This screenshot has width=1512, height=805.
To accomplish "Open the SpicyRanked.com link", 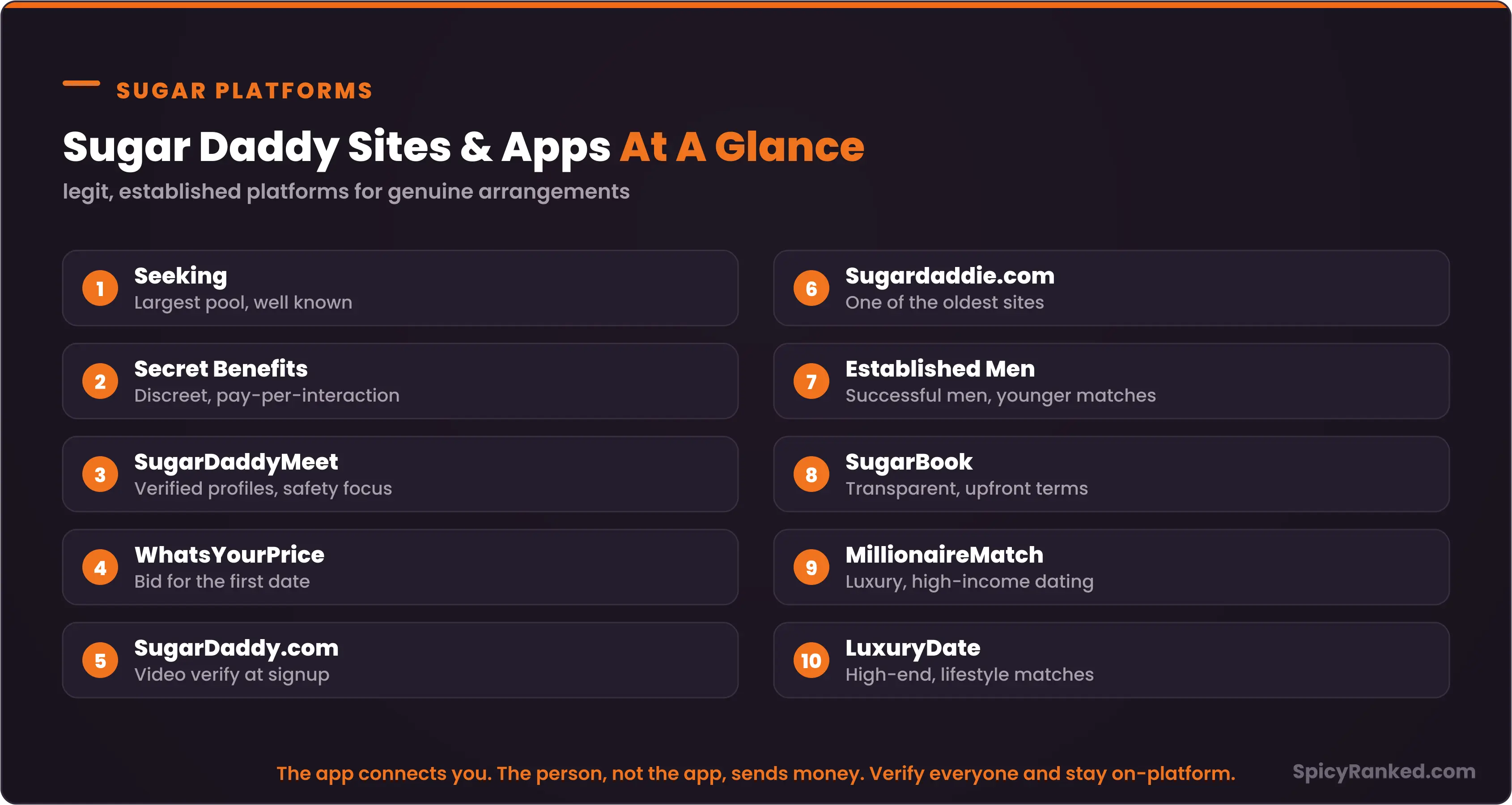I will [x=1384, y=772].
